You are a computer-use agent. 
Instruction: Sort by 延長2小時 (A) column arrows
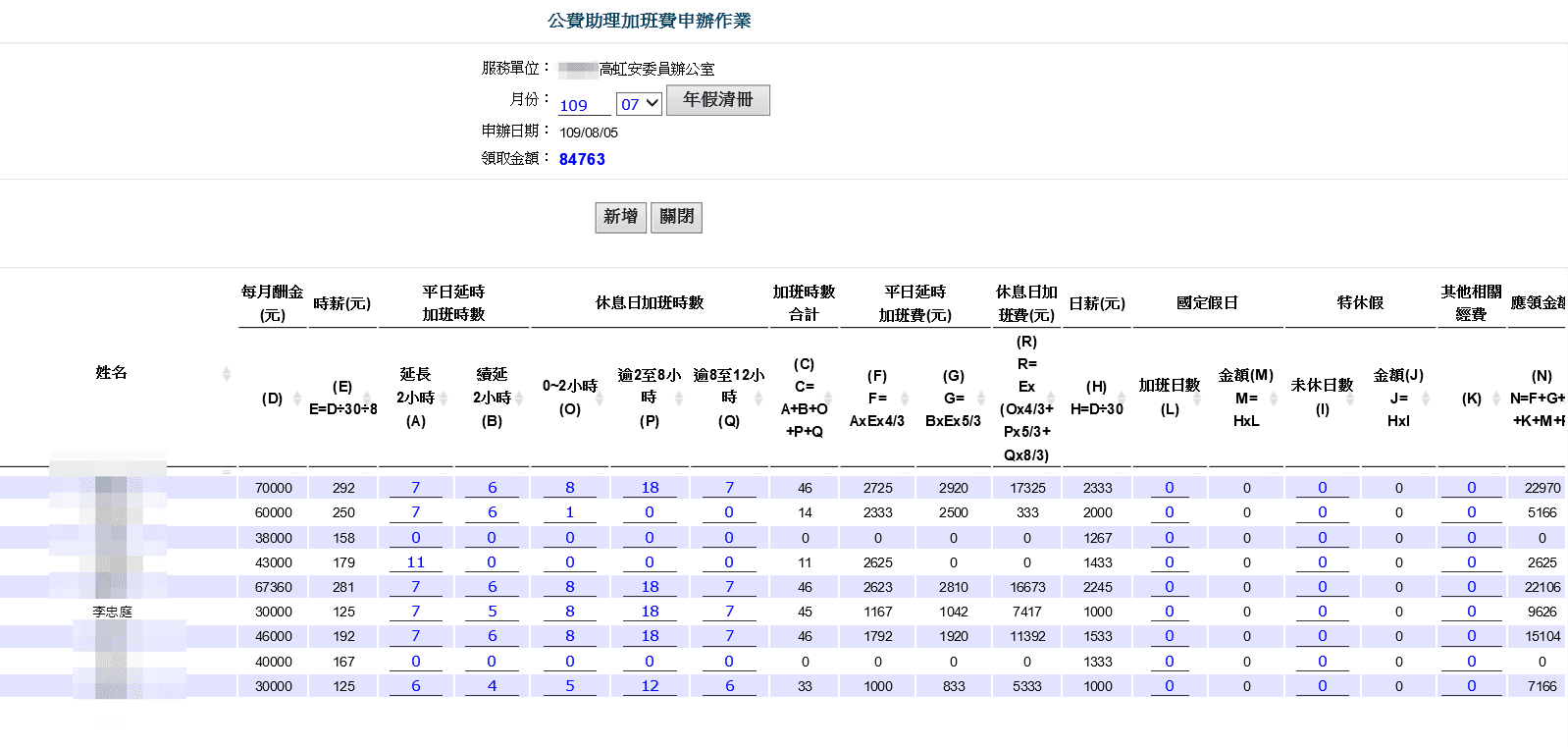(x=444, y=398)
